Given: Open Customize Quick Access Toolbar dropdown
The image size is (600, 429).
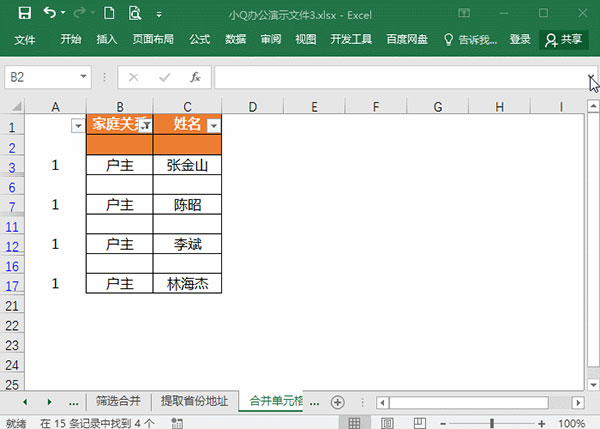Looking at the screenshot, I should [x=159, y=15].
